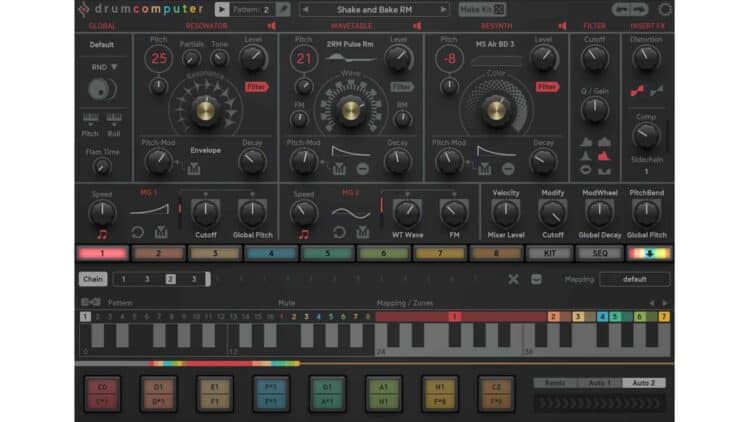The width and height of the screenshot is (750, 422).
Task: Select the MG 2 sine waveform display
Action: [351, 213]
